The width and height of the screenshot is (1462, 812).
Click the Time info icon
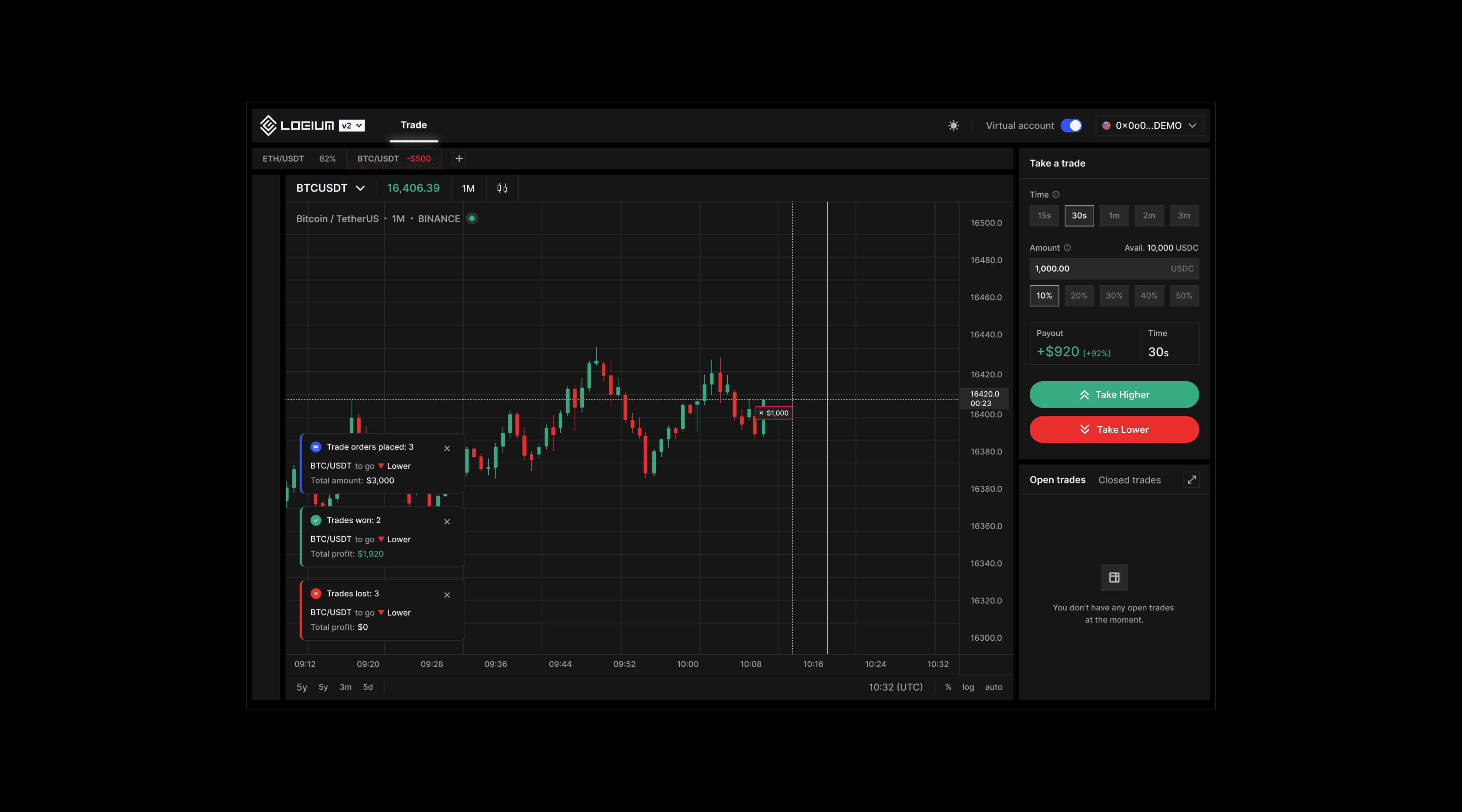1056,195
